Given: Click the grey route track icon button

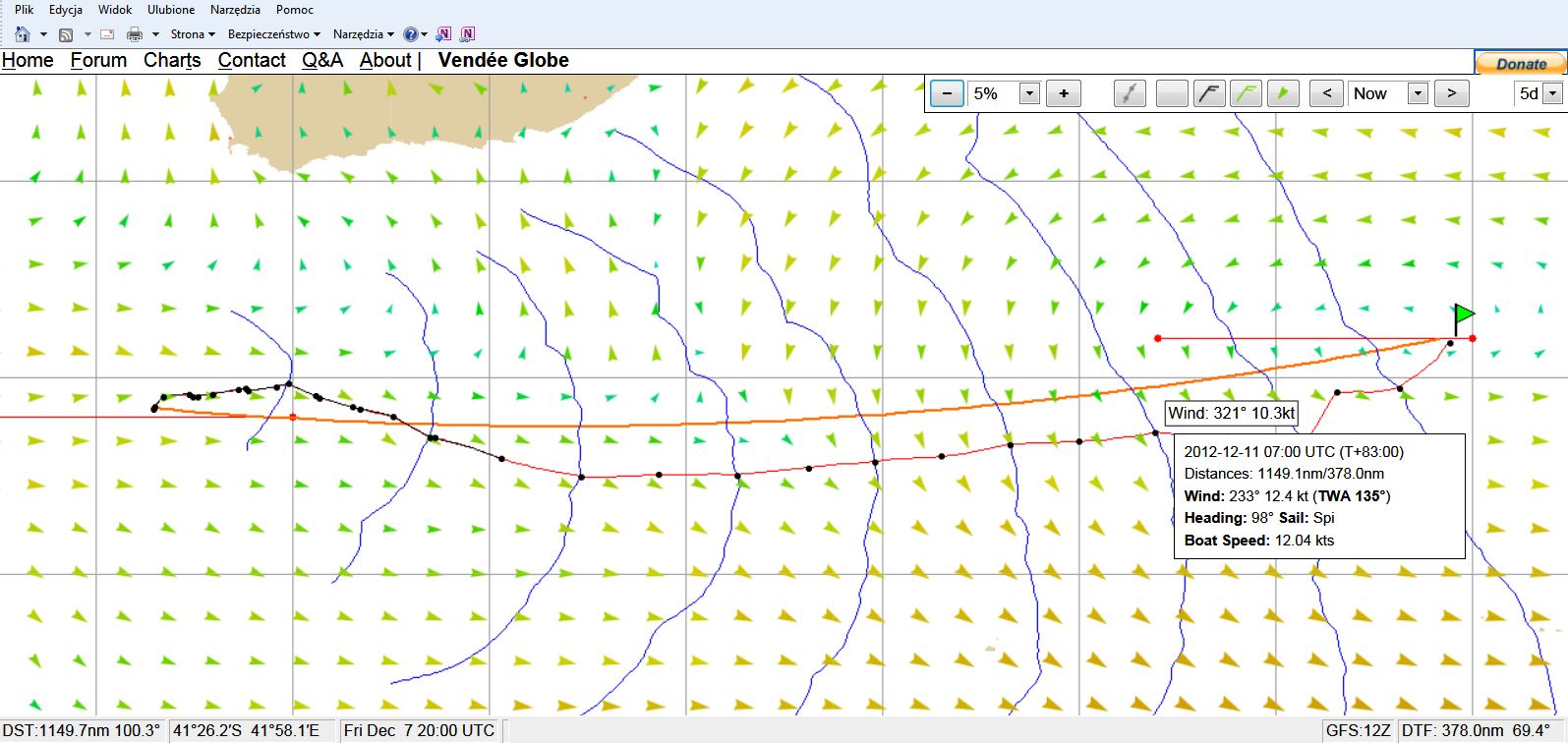Looking at the screenshot, I should coord(1131,94).
